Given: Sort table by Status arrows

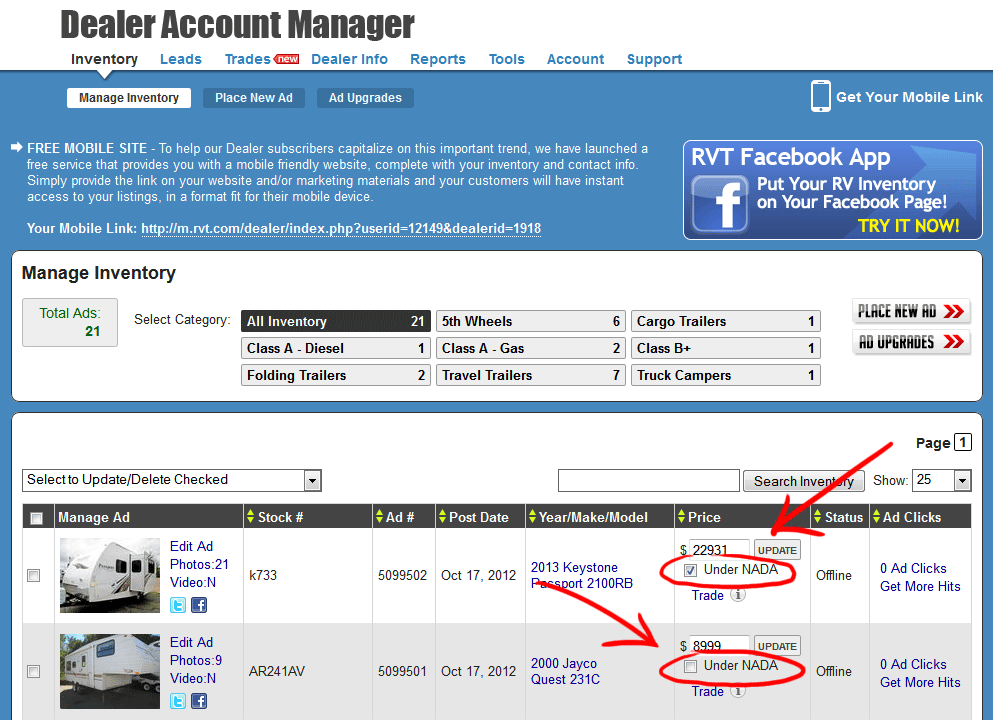Looking at the screenshot, I should 818,517.
